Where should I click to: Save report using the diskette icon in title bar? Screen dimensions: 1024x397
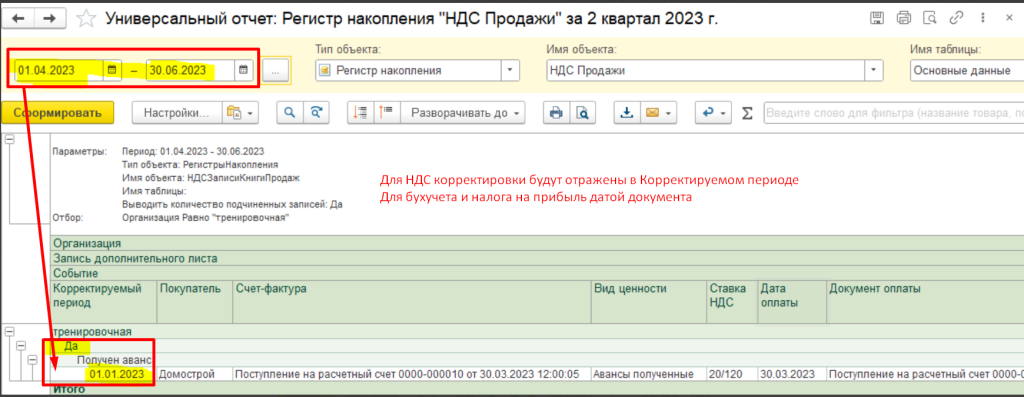pos(878,18)
